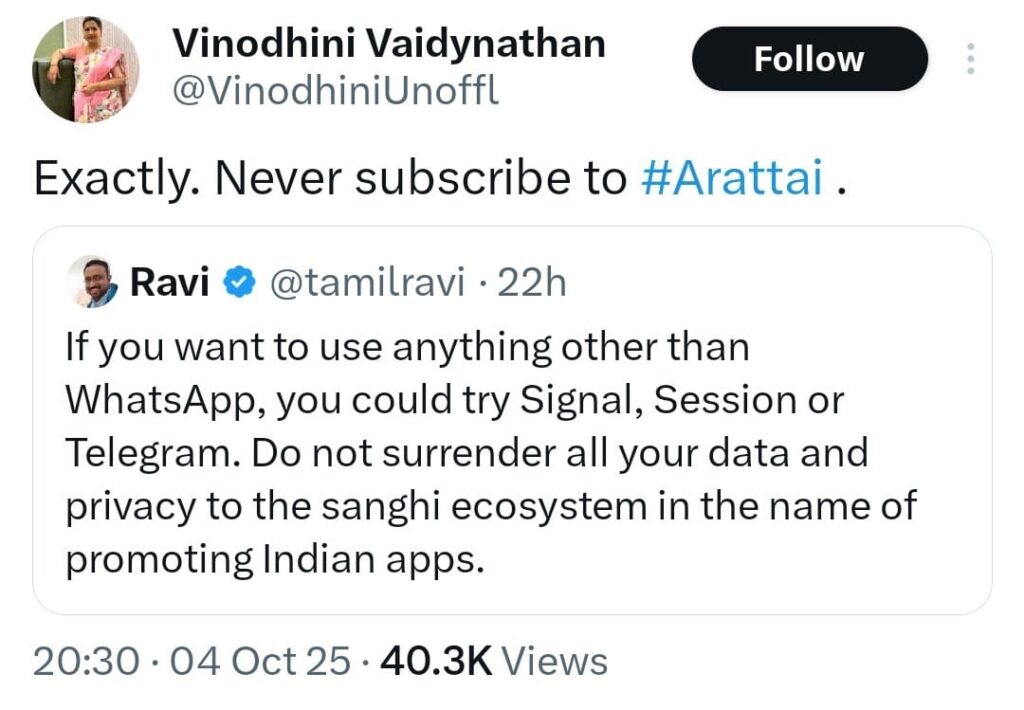
Task: Click the word 'Telegram' in quoted text
Action: (148, 454)
